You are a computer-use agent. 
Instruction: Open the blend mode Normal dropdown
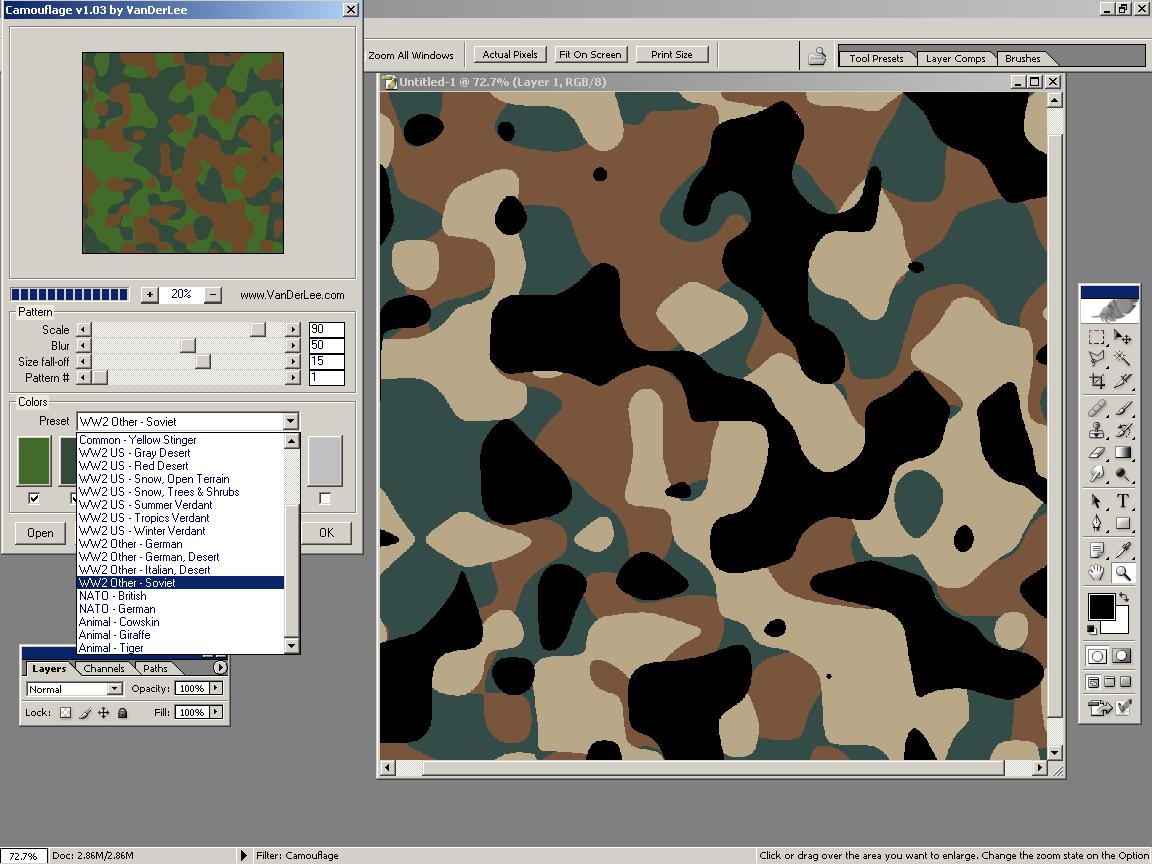point(114,689)
